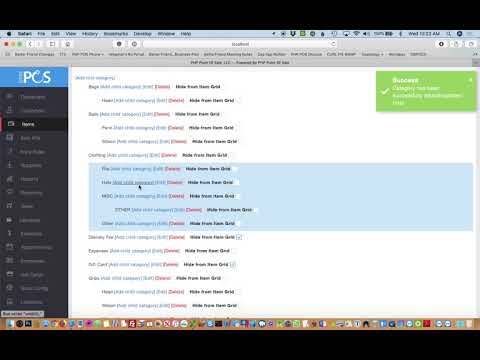Check Hide from Item Grid for Hats
This screenshot has width=480, height=360.
click(x=237, y=182)
